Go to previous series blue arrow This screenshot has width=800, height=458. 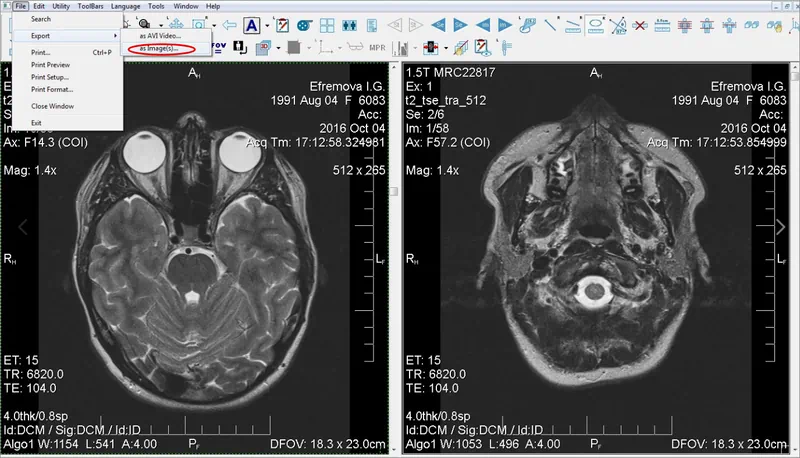point(438,24)
